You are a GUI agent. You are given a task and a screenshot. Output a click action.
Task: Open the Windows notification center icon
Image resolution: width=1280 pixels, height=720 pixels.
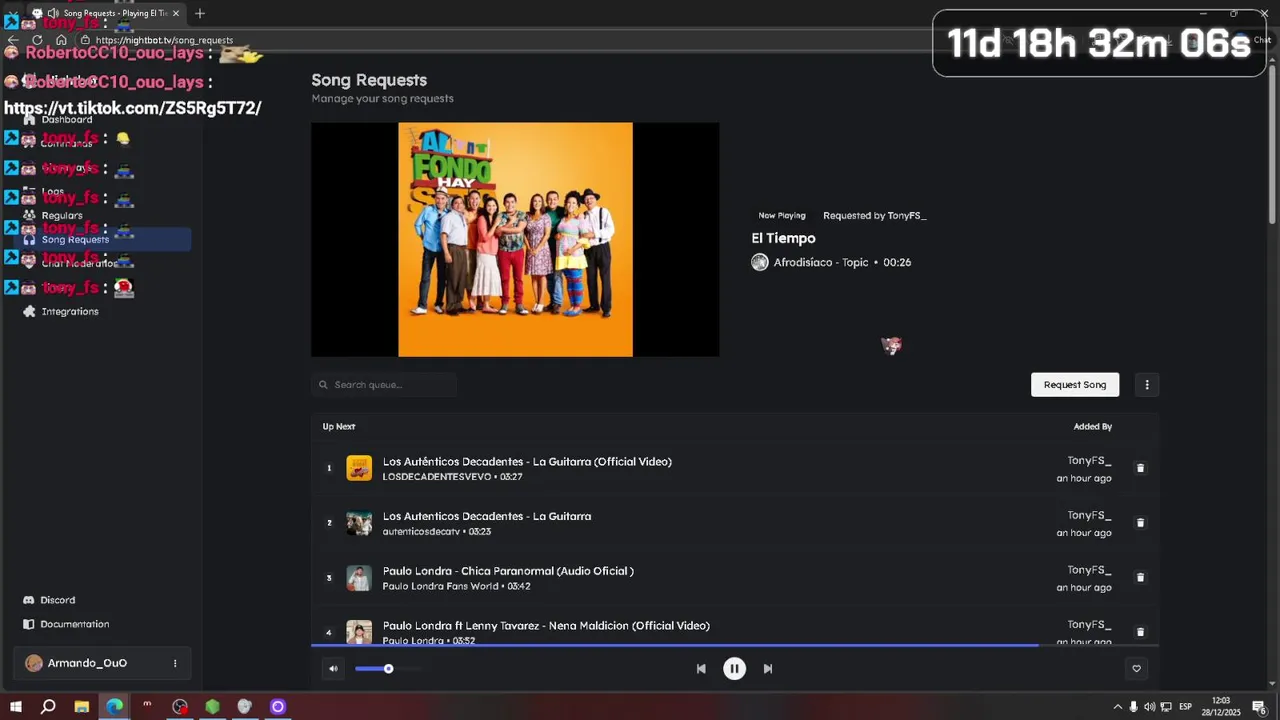[x=1259, y=707]
